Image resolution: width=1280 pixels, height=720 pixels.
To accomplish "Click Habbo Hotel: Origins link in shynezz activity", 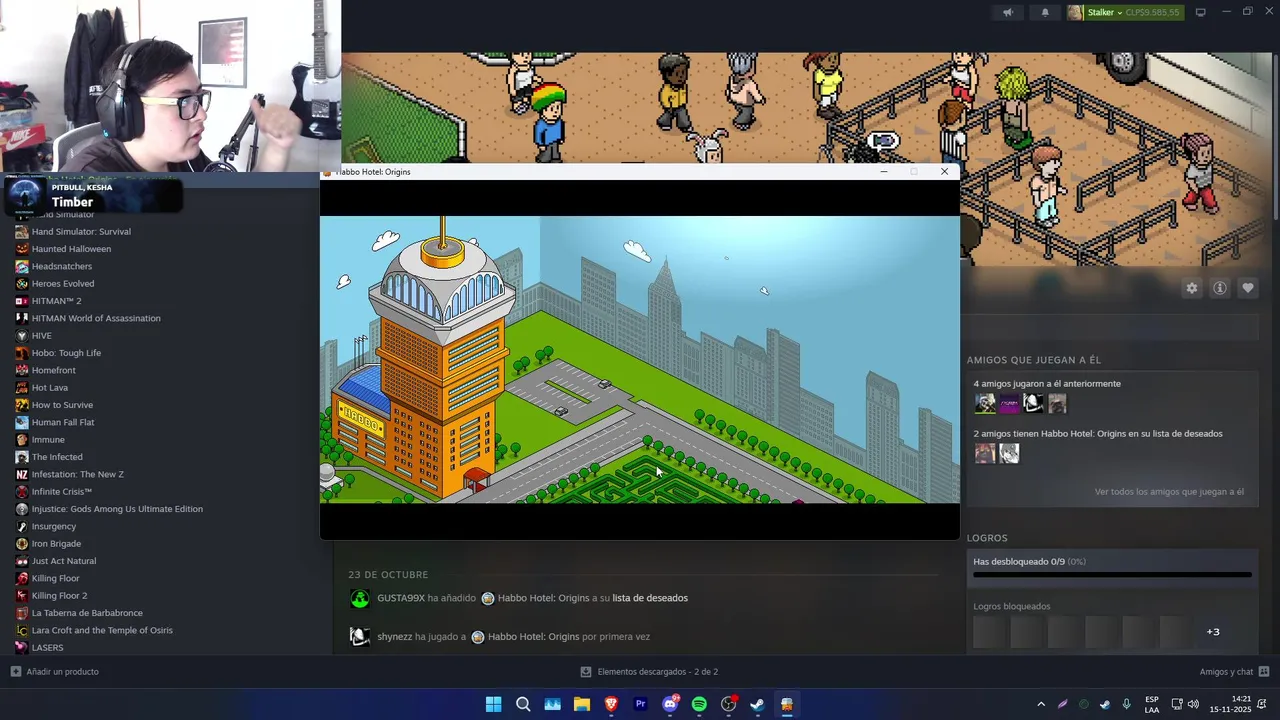I will tap(533, 636).
